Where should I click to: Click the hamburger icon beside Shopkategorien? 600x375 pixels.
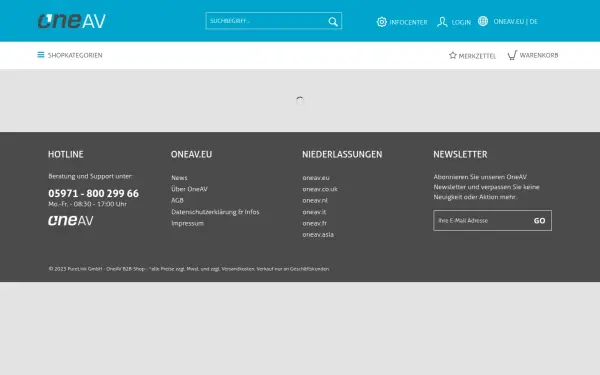point(41,55)
